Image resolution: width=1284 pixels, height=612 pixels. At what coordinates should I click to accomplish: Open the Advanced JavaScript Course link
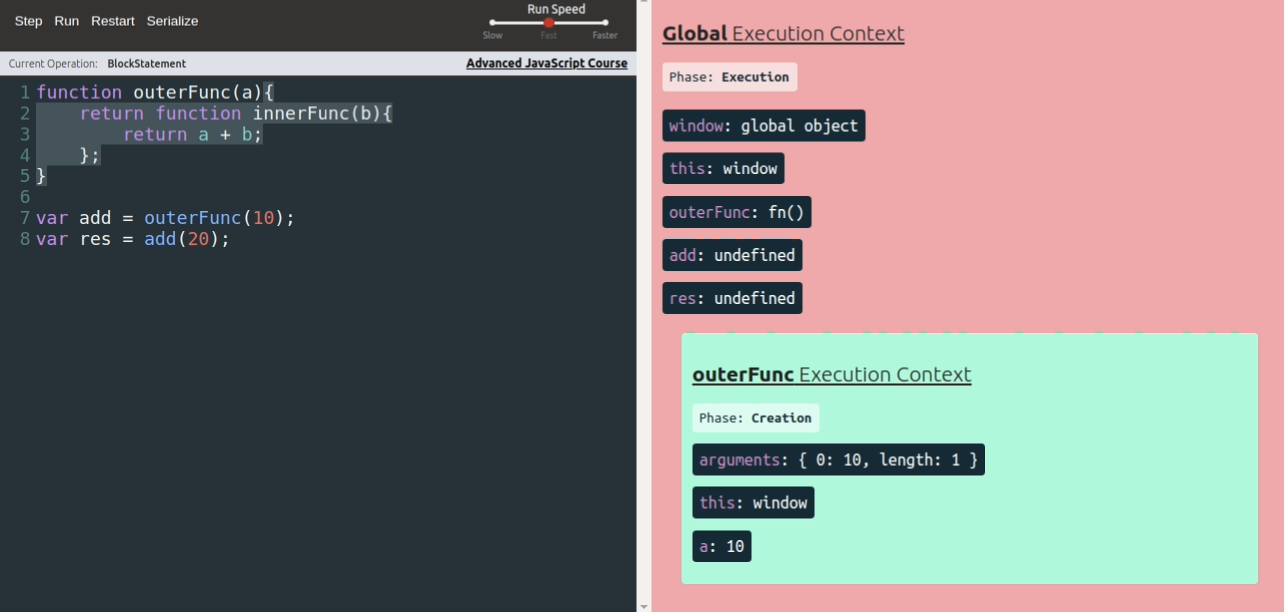pos(546,63)
